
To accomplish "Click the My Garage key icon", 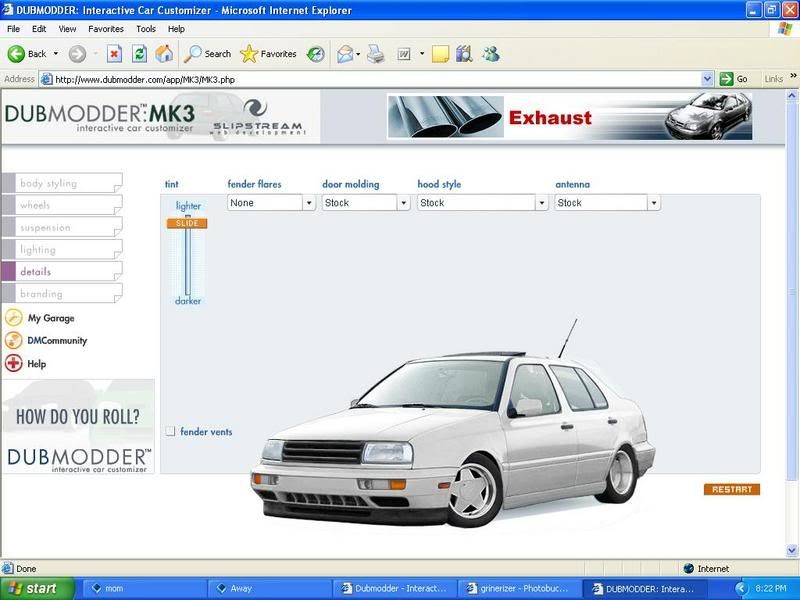I will [14, 318].
